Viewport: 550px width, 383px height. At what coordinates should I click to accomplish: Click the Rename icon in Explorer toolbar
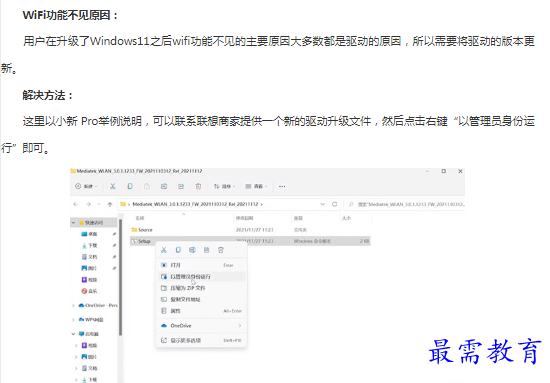click(x=164, y=186)
